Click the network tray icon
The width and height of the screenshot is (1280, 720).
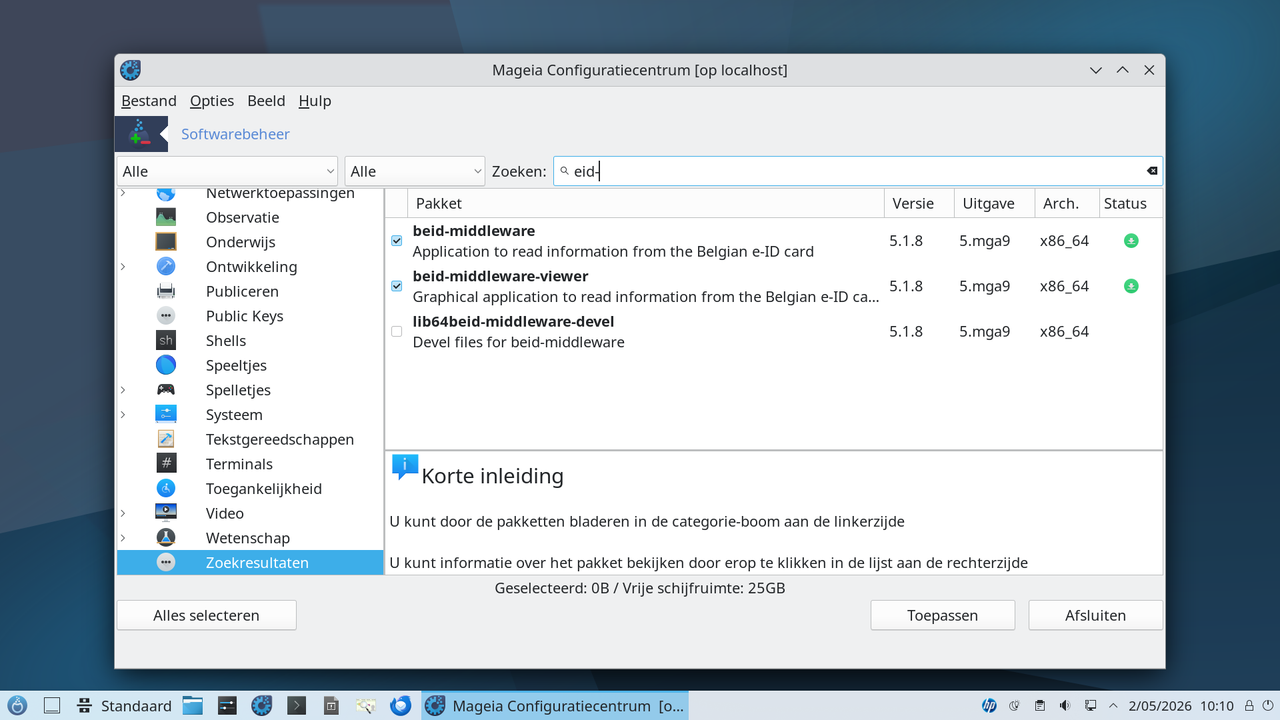(1090, 706)
